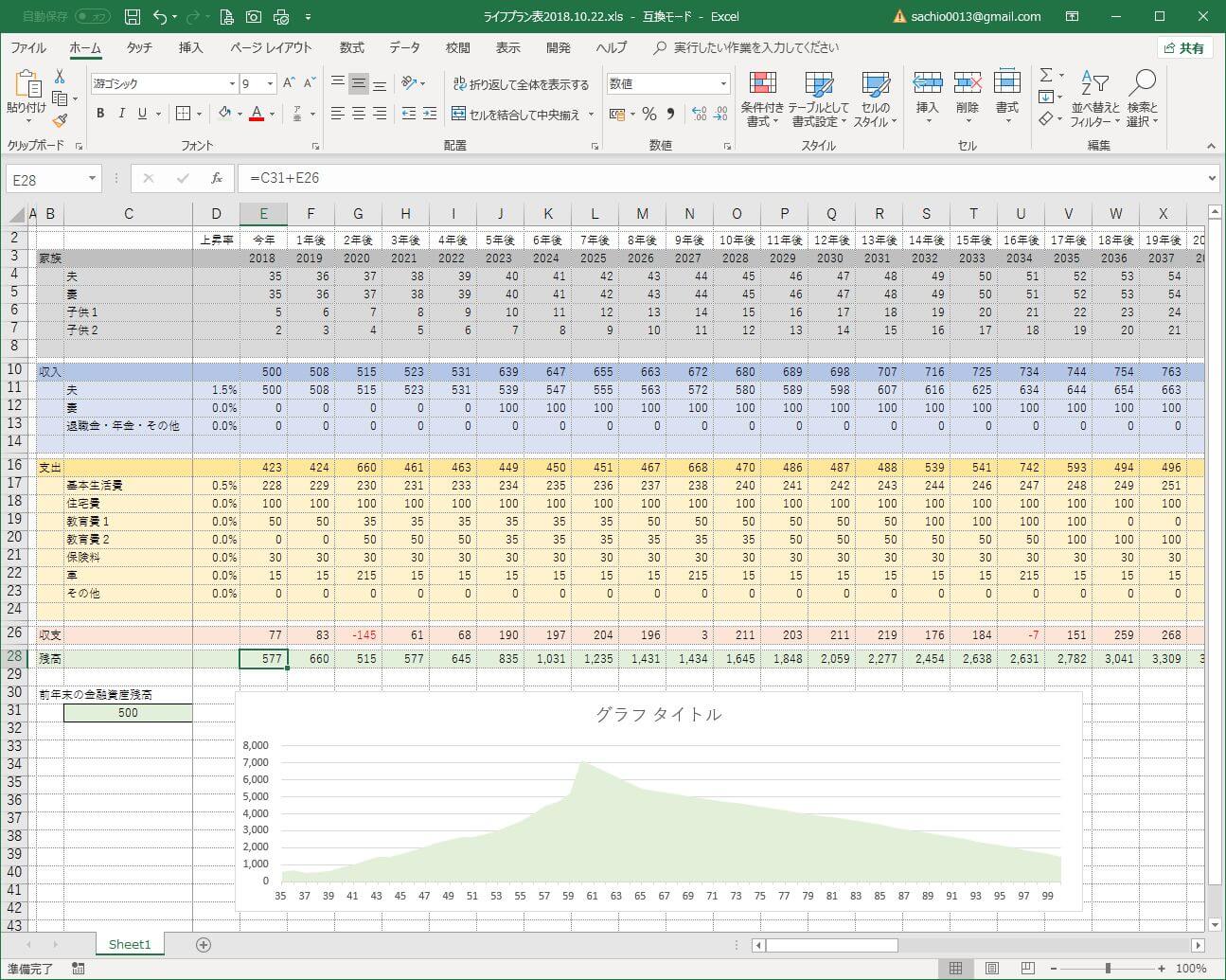Image resolution: width=1226 pixels, height=980 pixels.
Task: Toggle Underline formatting
Action: (142, 114)
